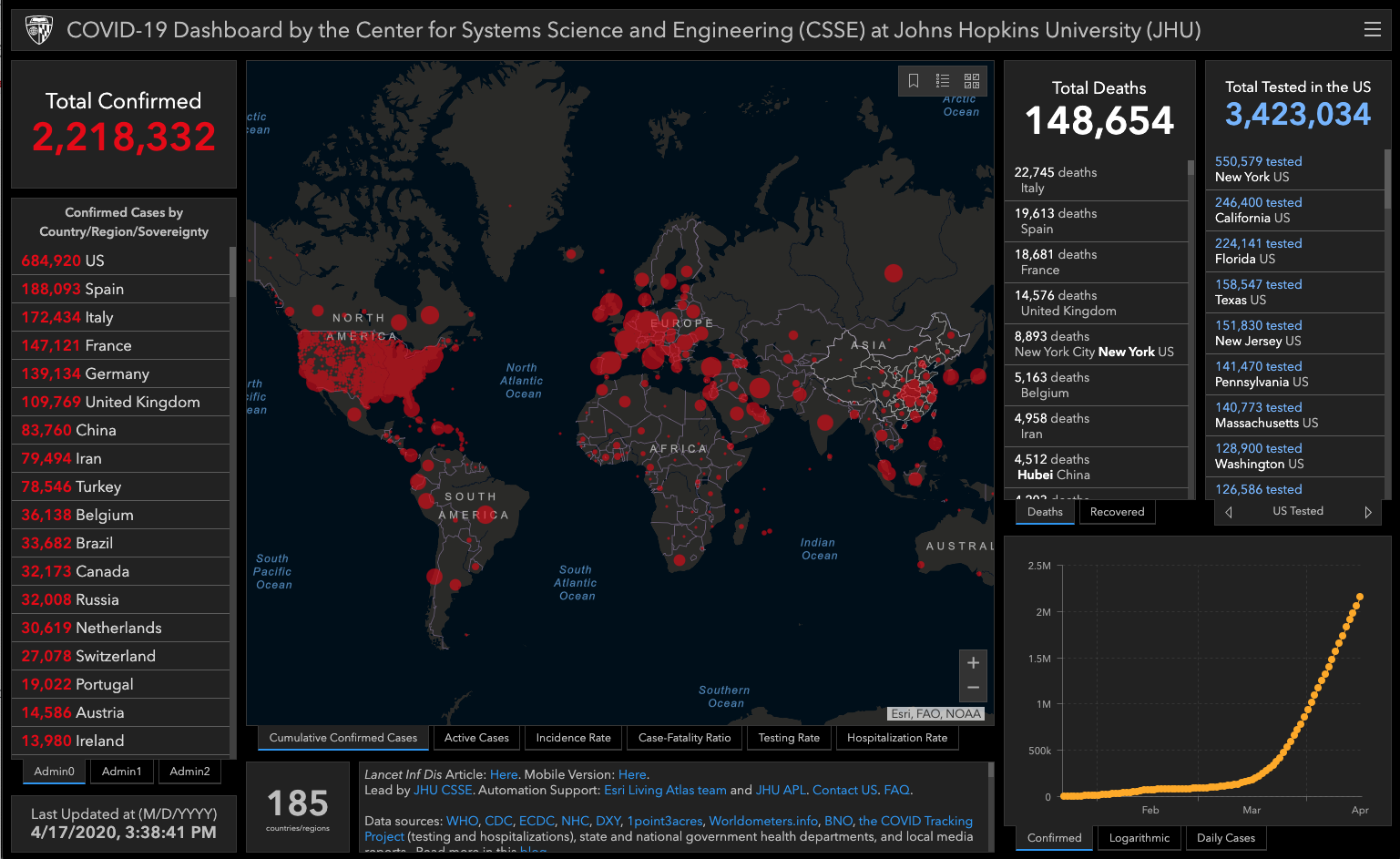Click the default map extent icon

(971, 80)
